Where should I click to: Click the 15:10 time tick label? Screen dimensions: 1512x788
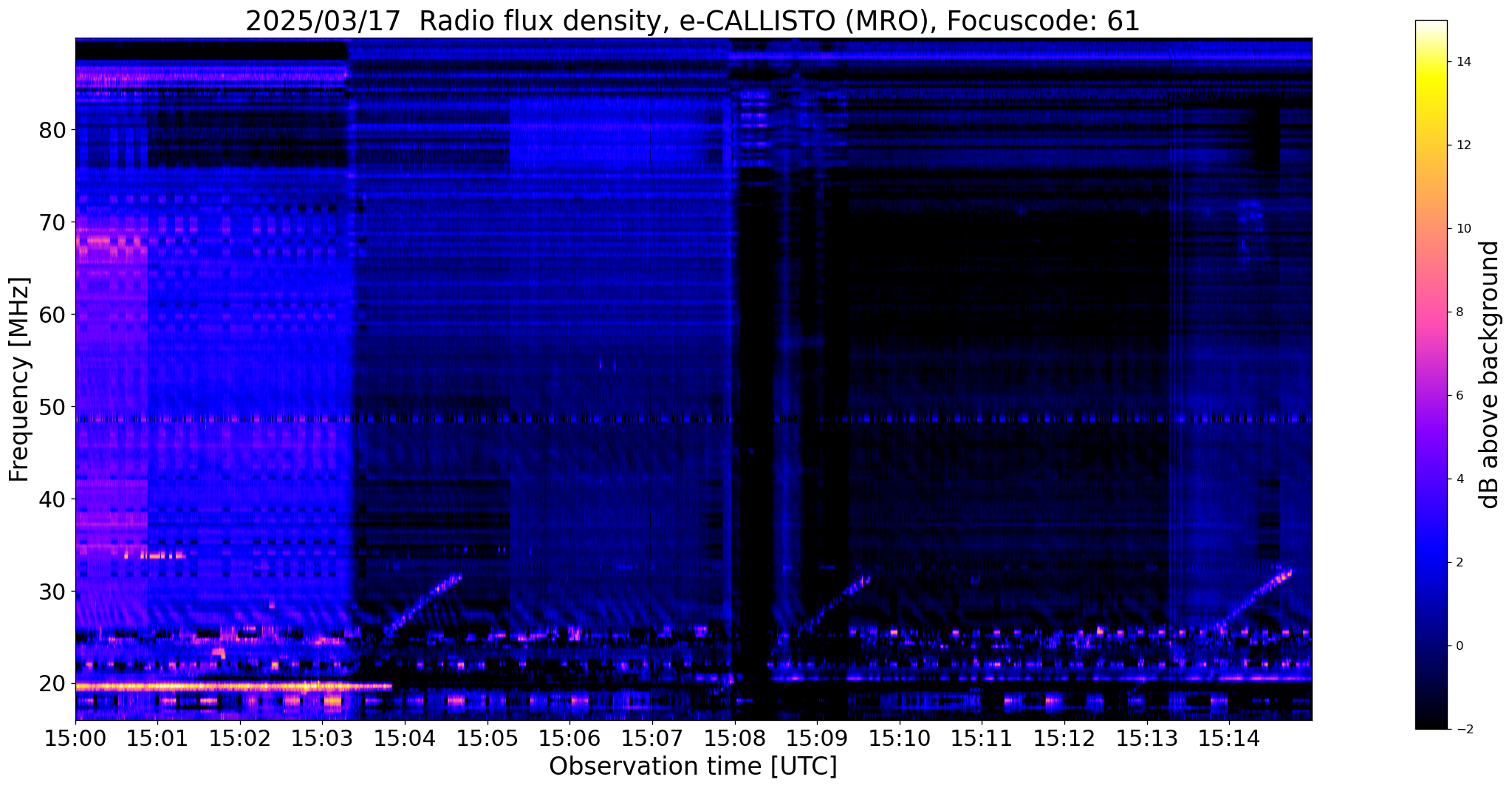pyautogui.click(x=900, y=738)
